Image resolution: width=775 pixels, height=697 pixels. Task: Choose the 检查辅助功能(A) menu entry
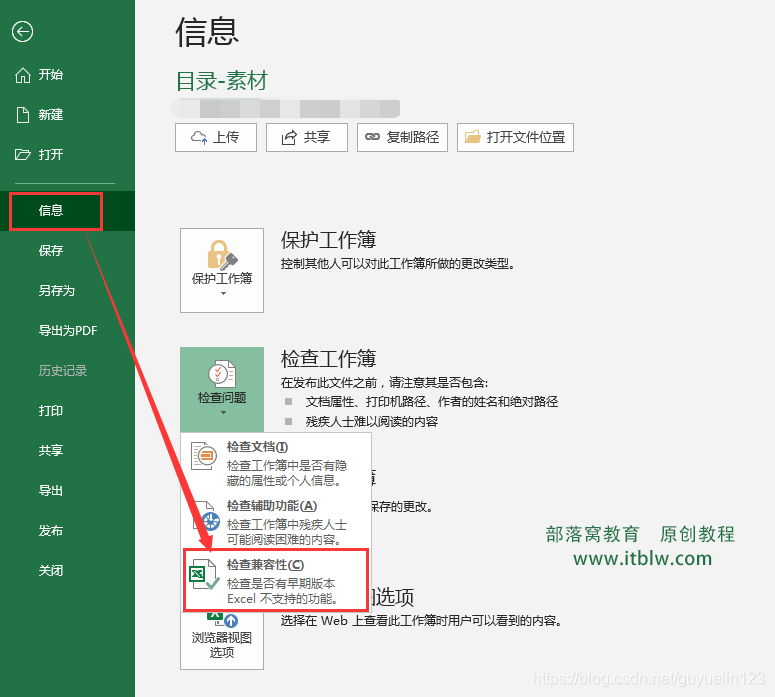click(276, 522)
